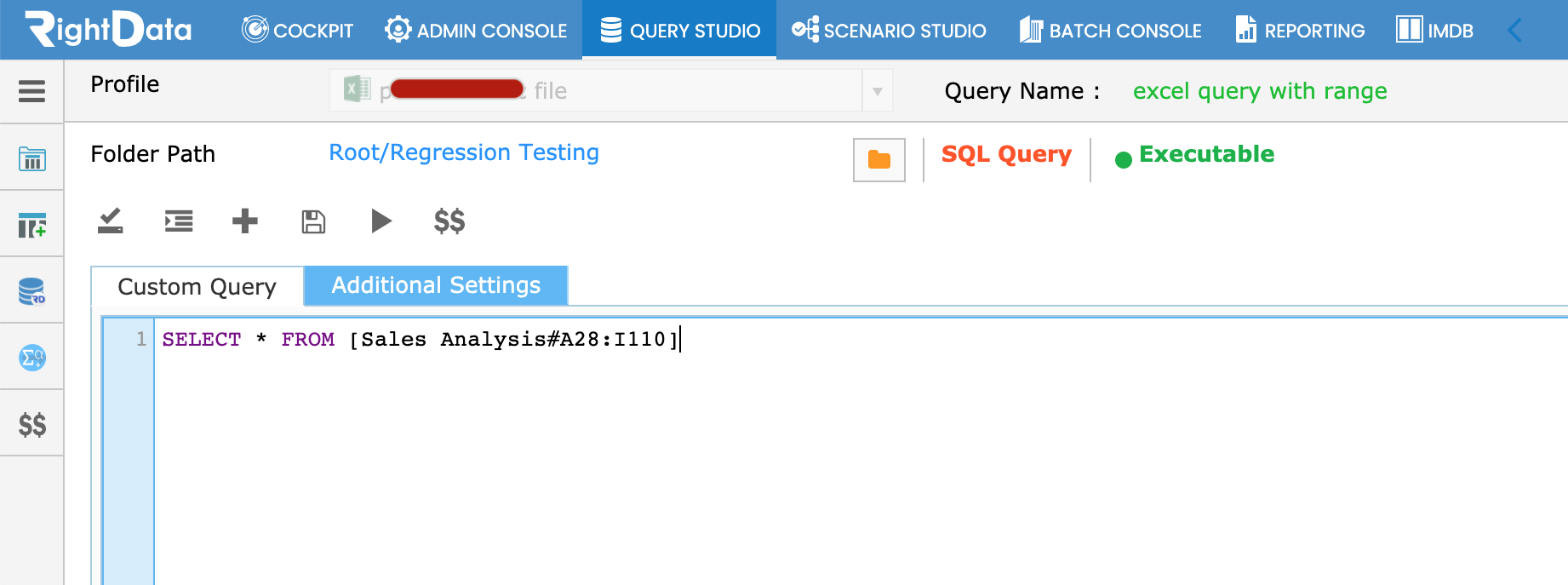Open Scenario Studio
Screen dimensions: 1568x585
point(889,30)
